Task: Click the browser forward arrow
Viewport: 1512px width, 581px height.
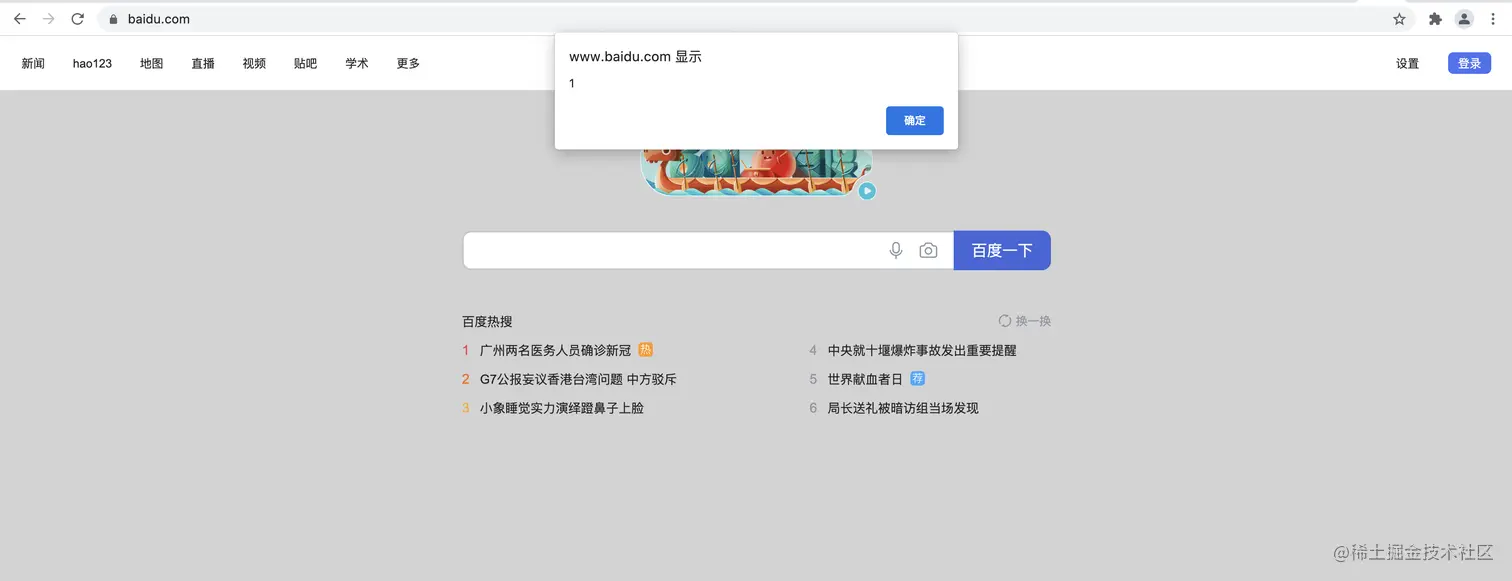Action: click(x=48, y=19)
